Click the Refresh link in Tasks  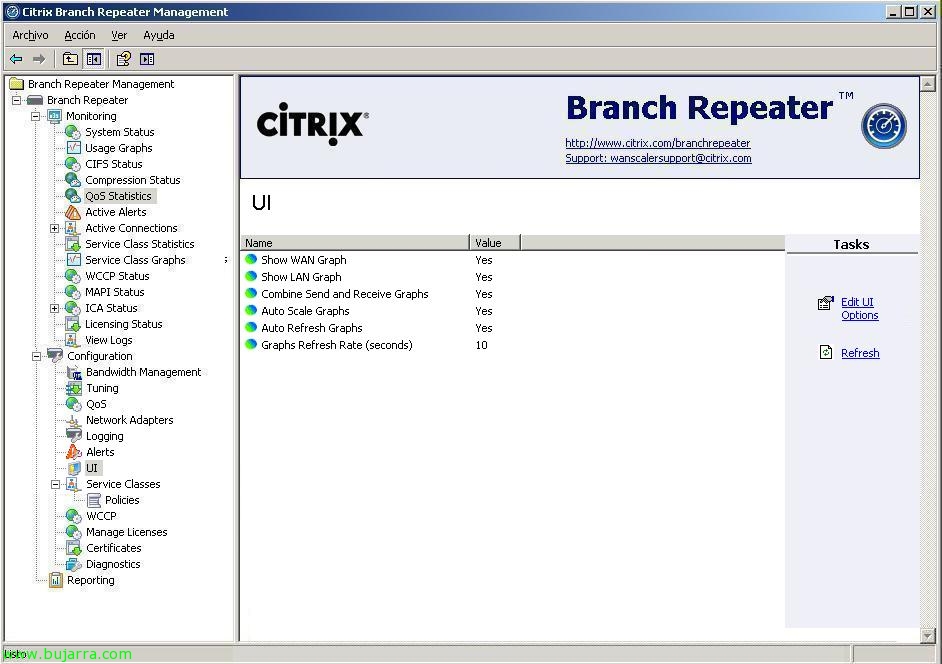[x=860, y=353]
